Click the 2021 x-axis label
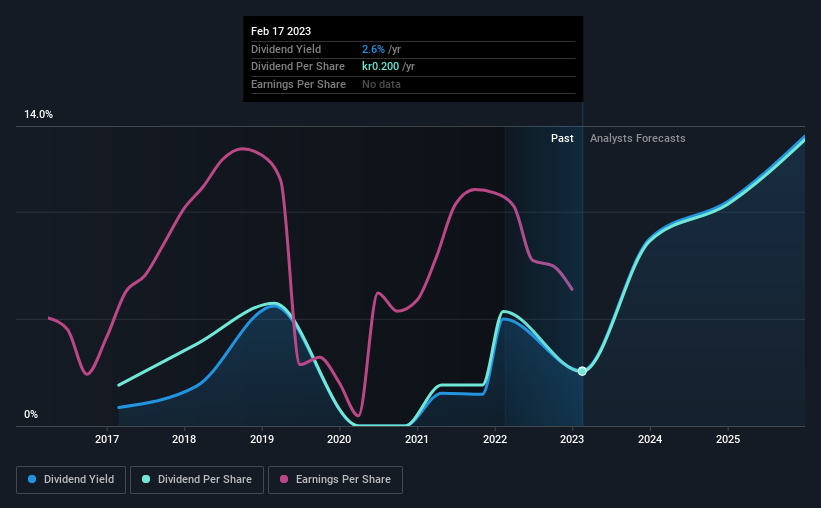Viewport: 821px width, 508px height. 417,439
